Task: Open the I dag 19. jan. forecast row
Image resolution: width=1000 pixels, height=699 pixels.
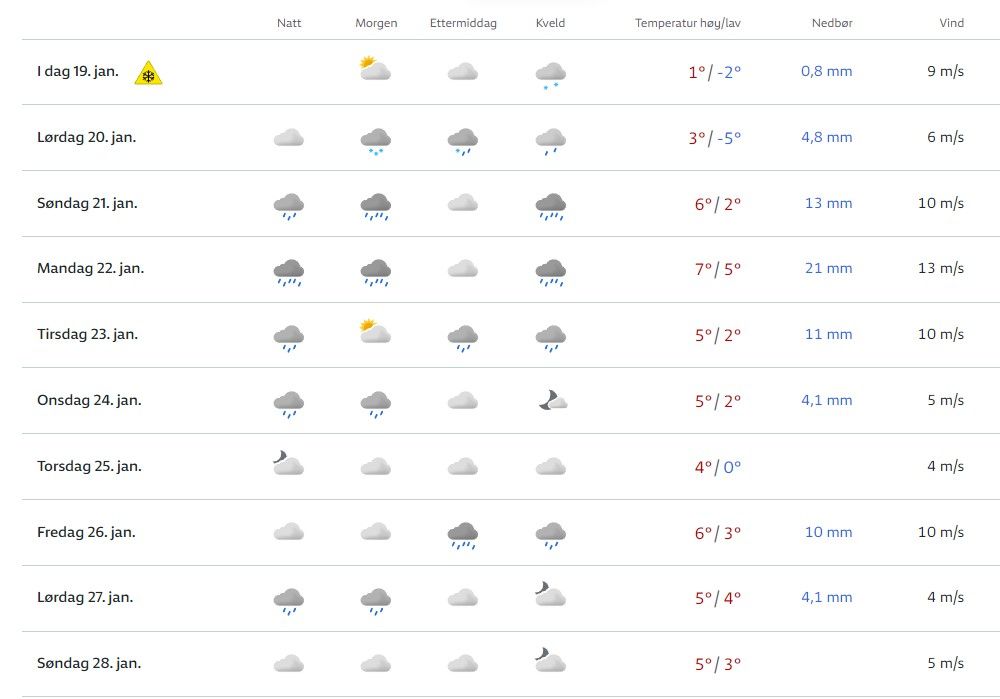Action: 77,72
